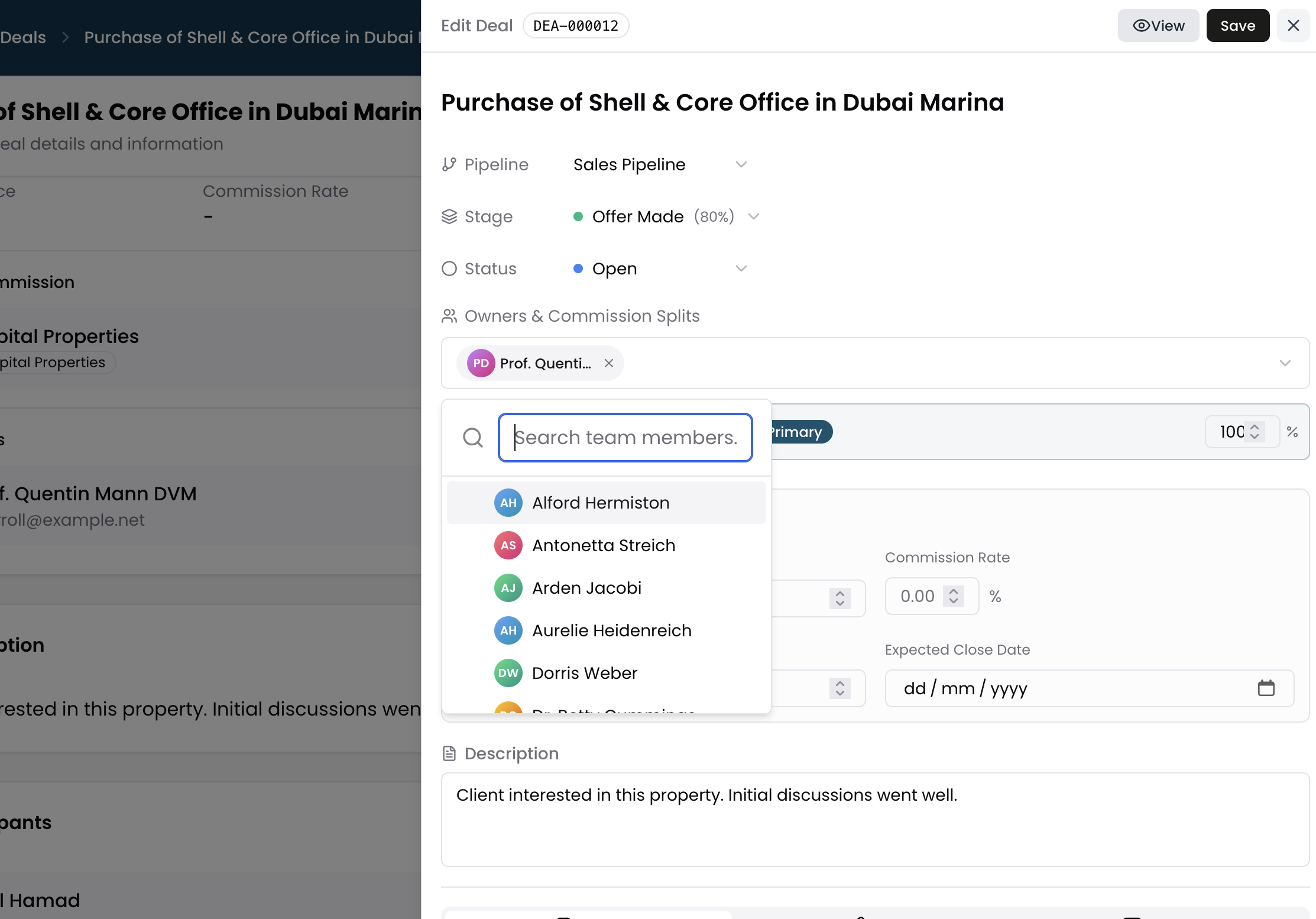
Task: Click the Stage layers icon
Action: coord(449,216)
